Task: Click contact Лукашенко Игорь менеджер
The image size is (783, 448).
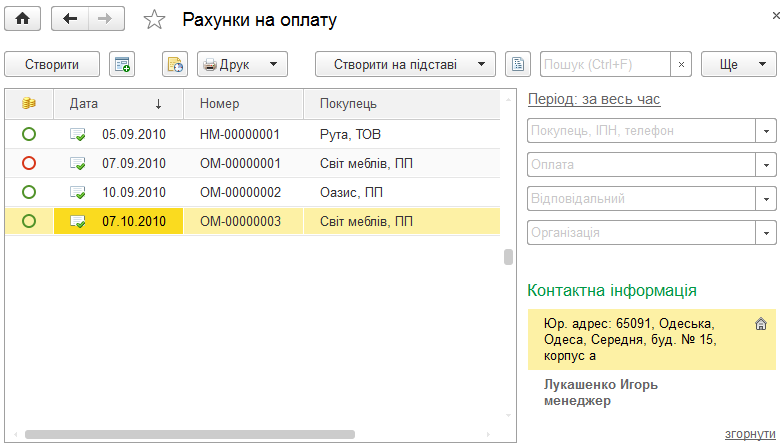Action: 601,393
